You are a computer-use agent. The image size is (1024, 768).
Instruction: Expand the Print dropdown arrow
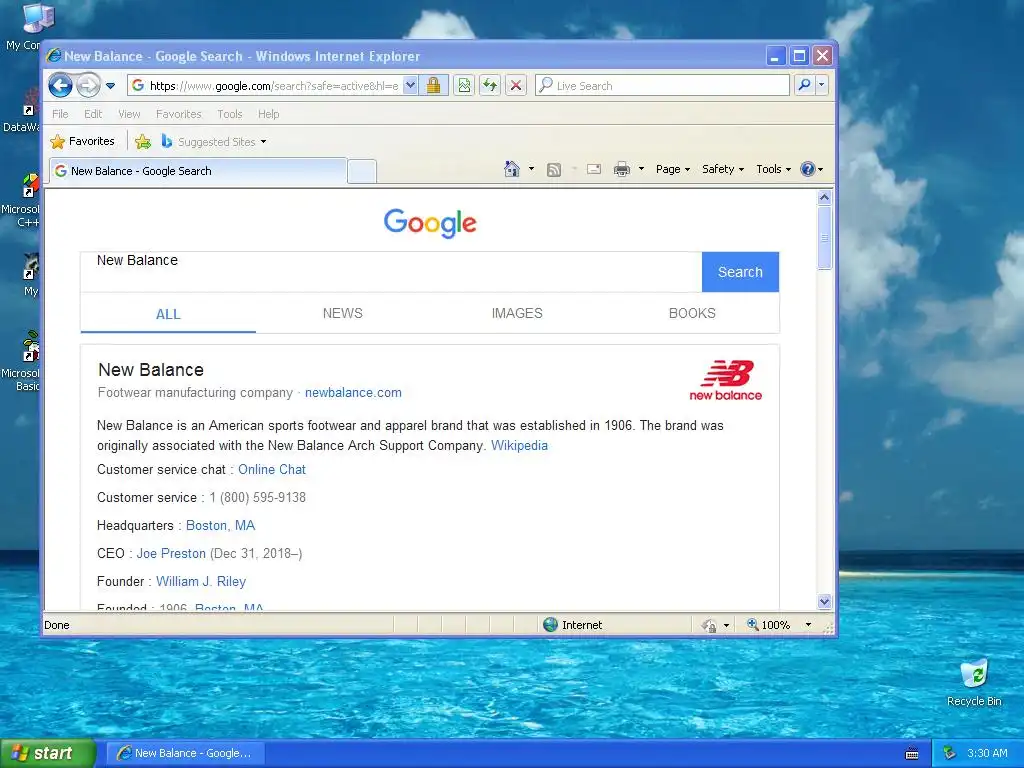point(641,169)
